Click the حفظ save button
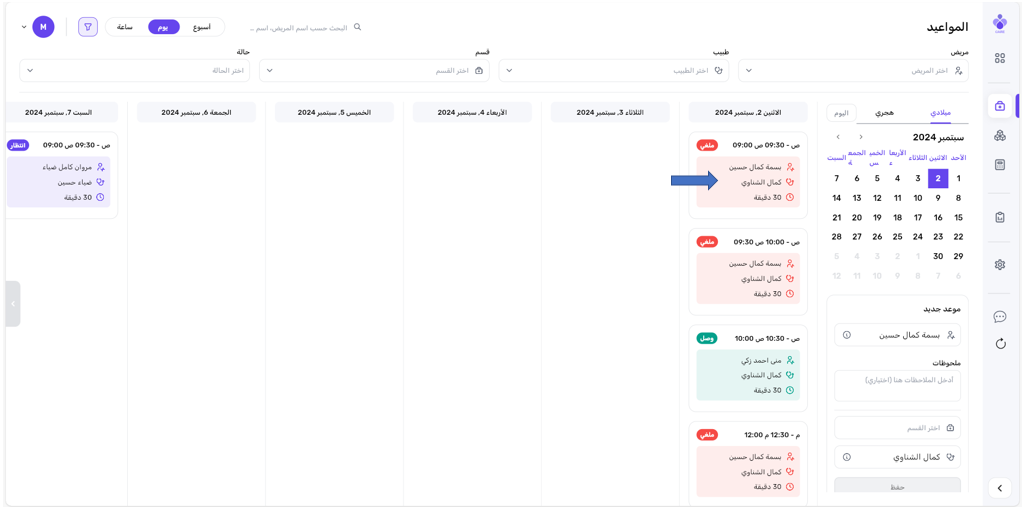This screenshot has width=1022, height=512. click(897, 486)
